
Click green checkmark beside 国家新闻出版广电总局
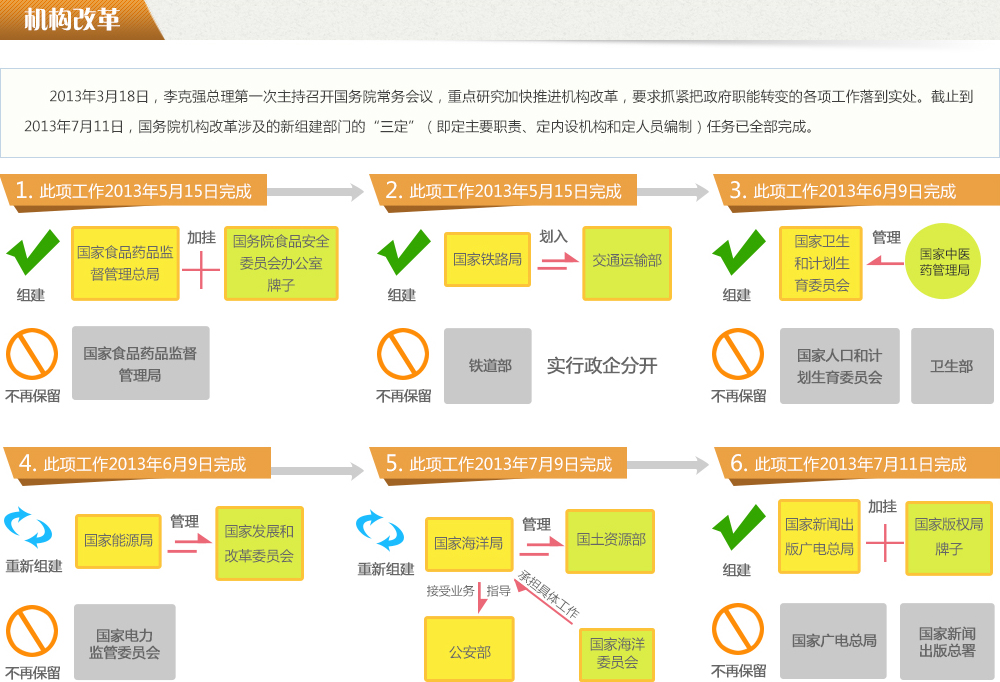pyautogui.click(x=739, y=527)
